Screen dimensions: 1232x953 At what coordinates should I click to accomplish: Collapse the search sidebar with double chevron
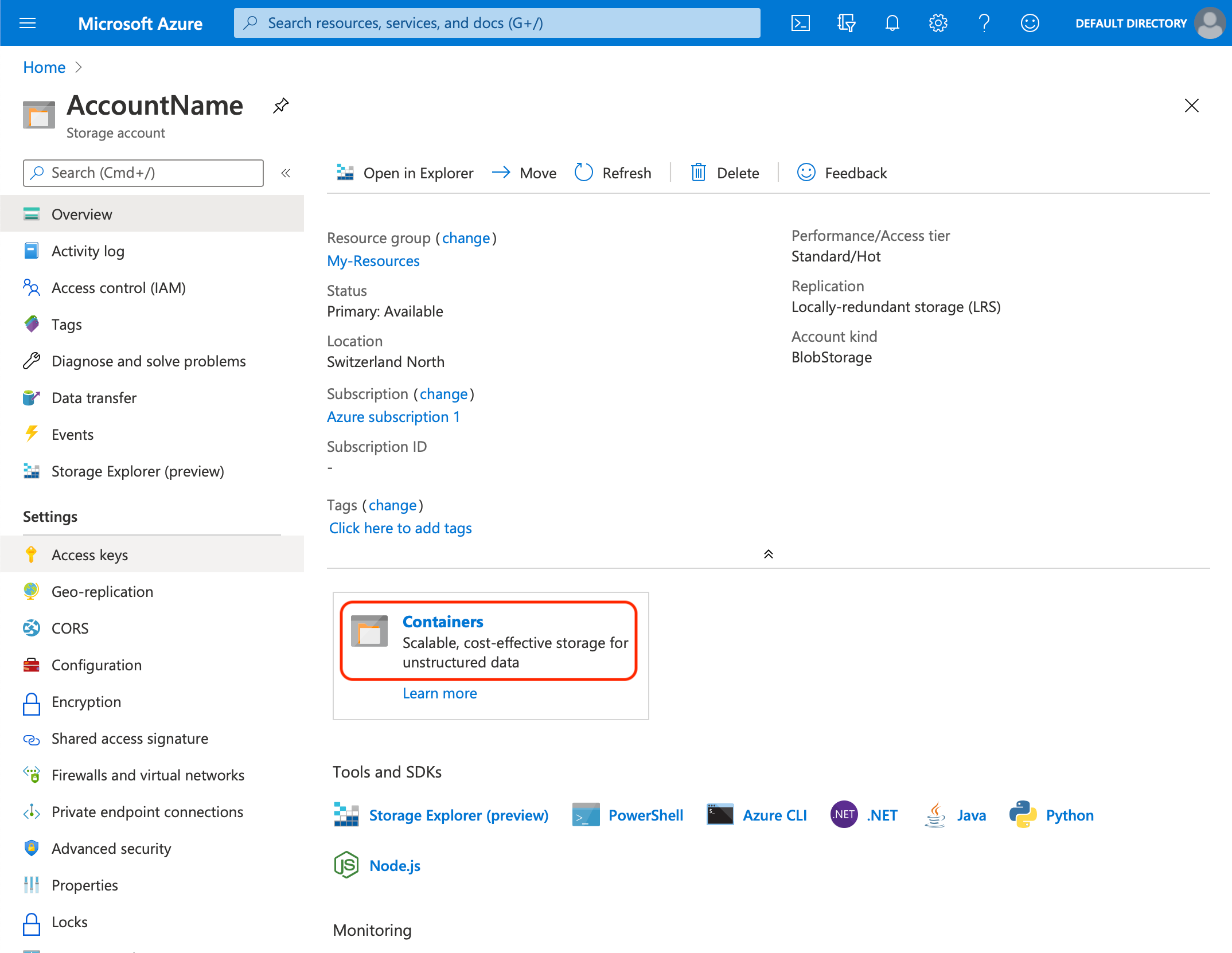coord(285,173)
